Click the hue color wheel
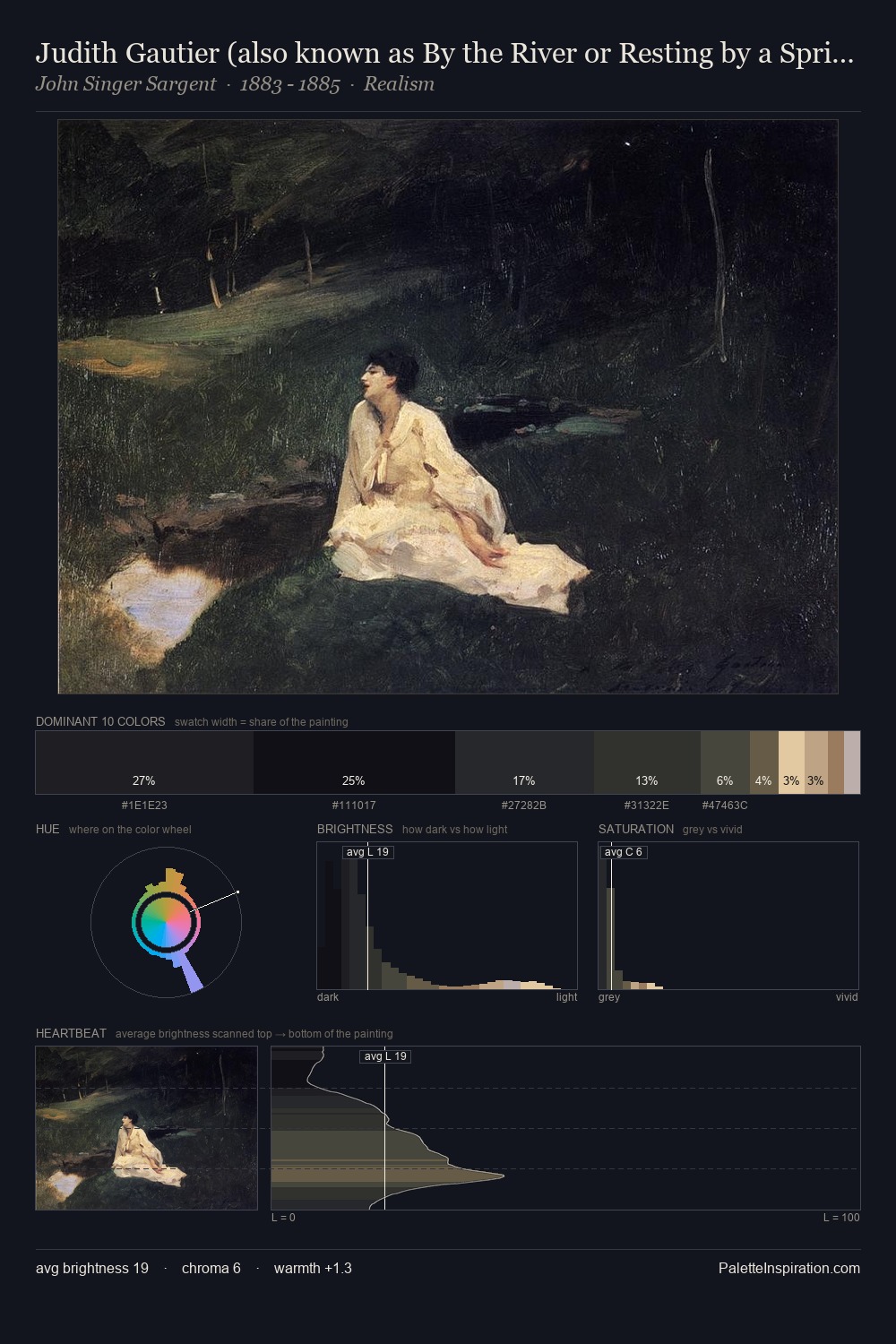Viewport: 896px width, 1344px height. (x=166, y=922)
